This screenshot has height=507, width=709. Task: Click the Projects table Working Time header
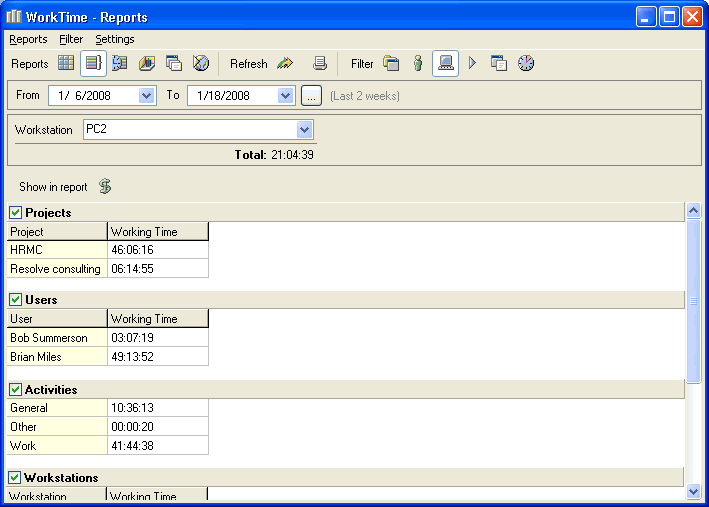pos(158,232)
